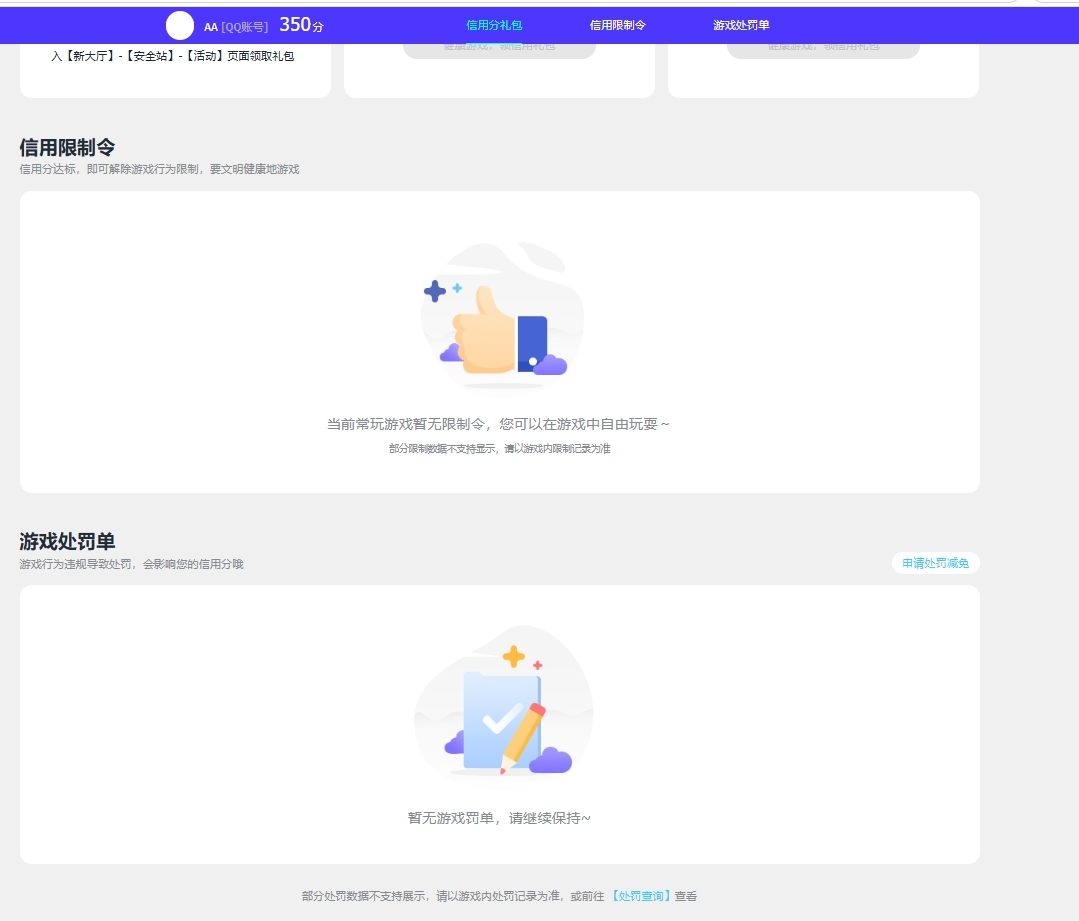Screen dimensions: 1079x921
Task: Click the note 部分限制数据不支持显示
Action: tap(442, 449)
